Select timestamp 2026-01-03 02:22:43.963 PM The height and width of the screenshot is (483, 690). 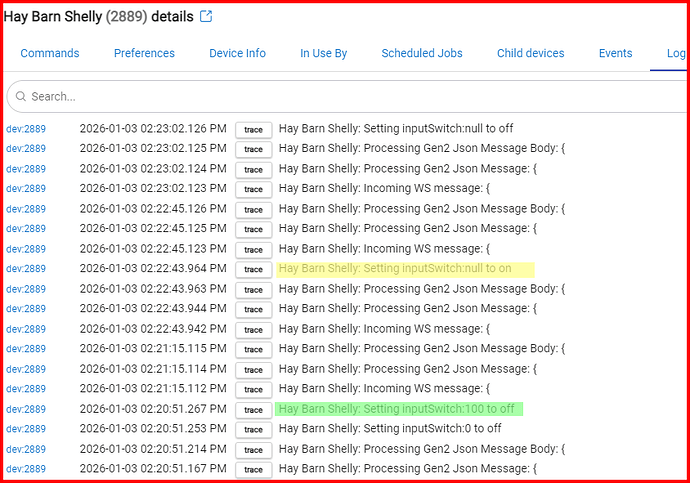point(153,289)
